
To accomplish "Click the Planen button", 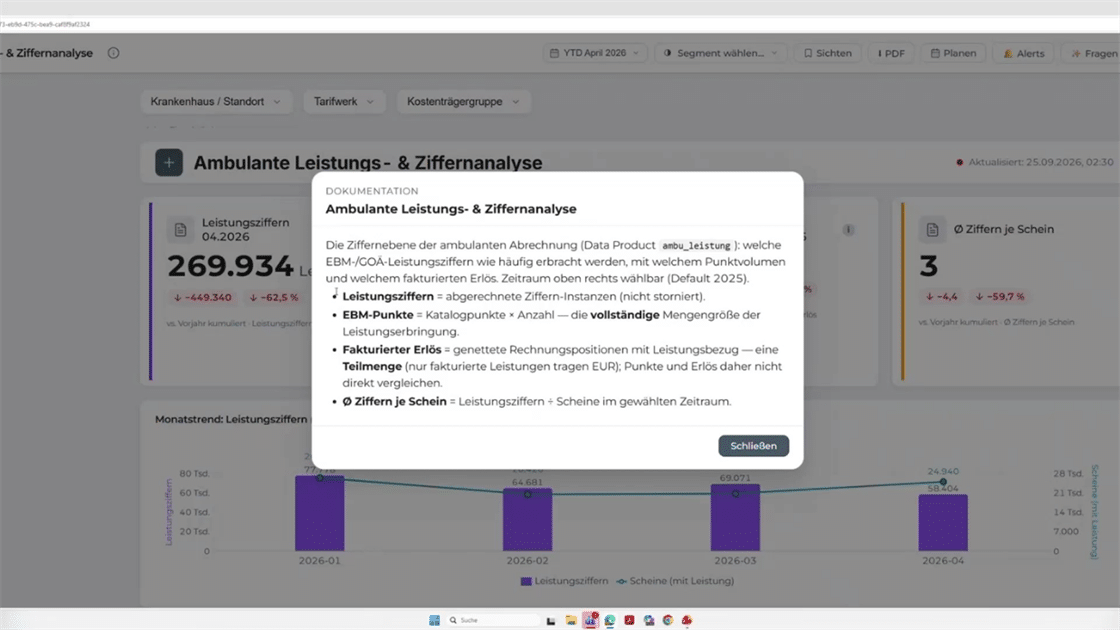I will pos(954,53).
